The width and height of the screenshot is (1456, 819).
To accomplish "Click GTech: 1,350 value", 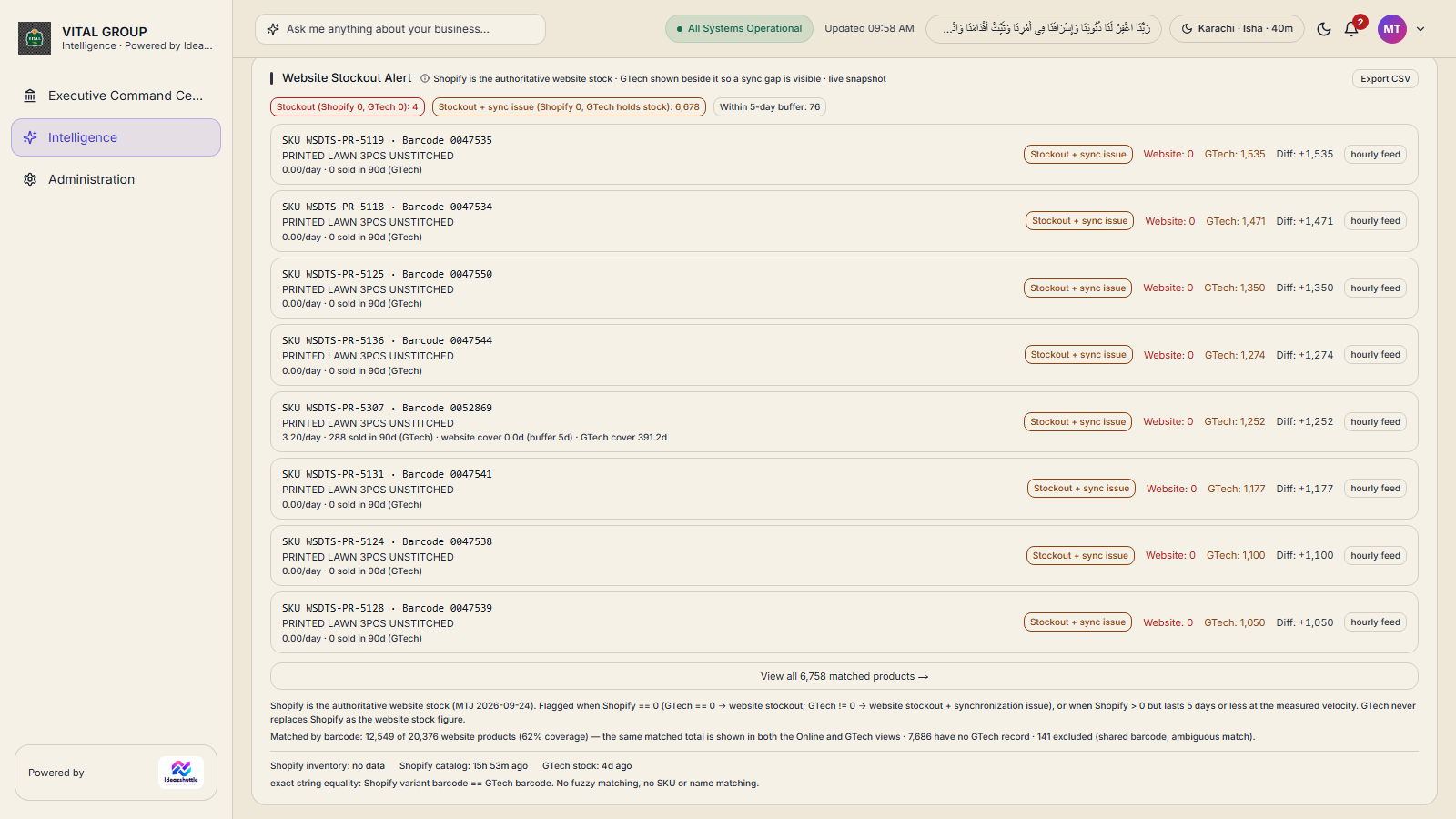I will point(1234,288).
